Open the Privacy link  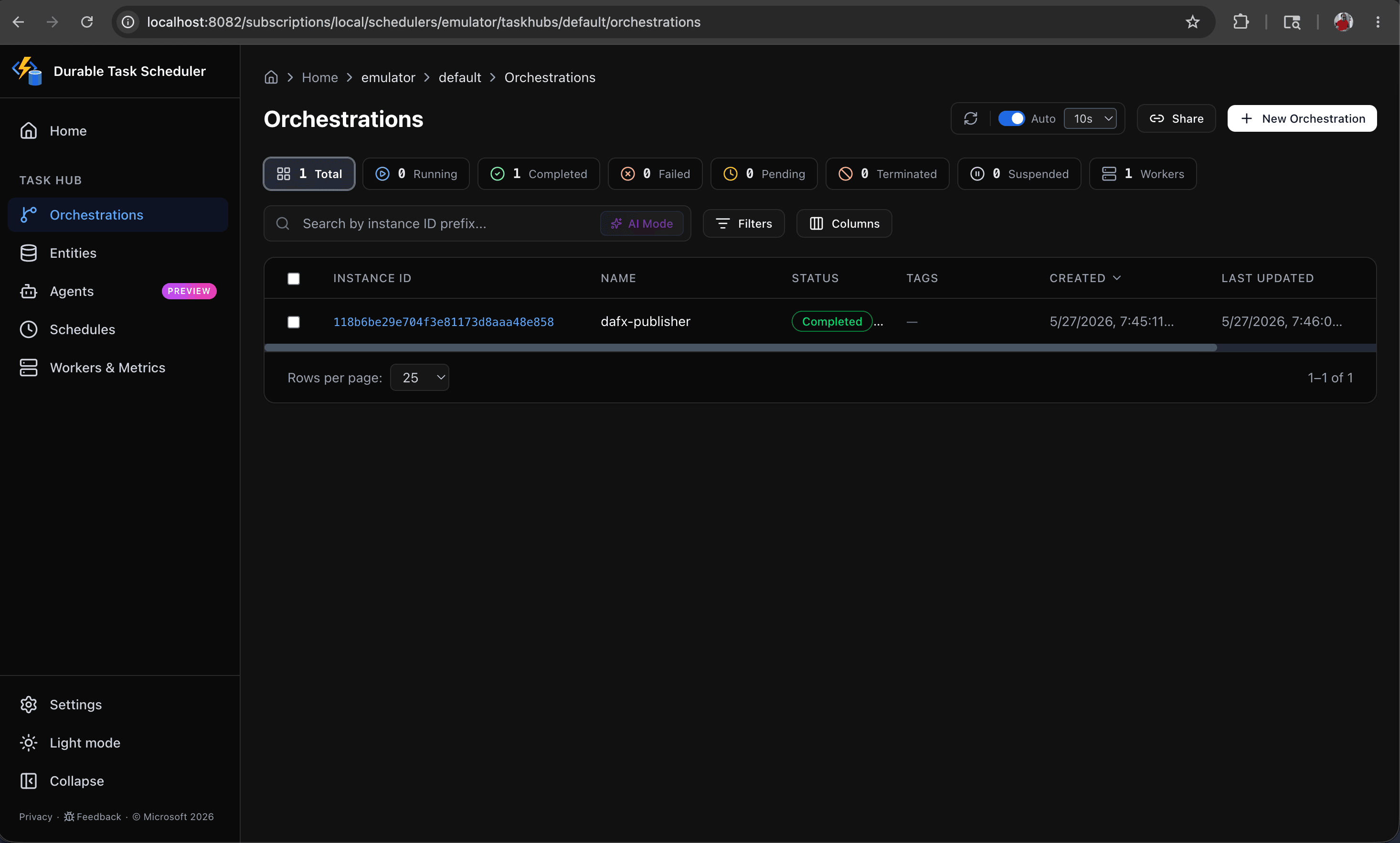point(36,816)
